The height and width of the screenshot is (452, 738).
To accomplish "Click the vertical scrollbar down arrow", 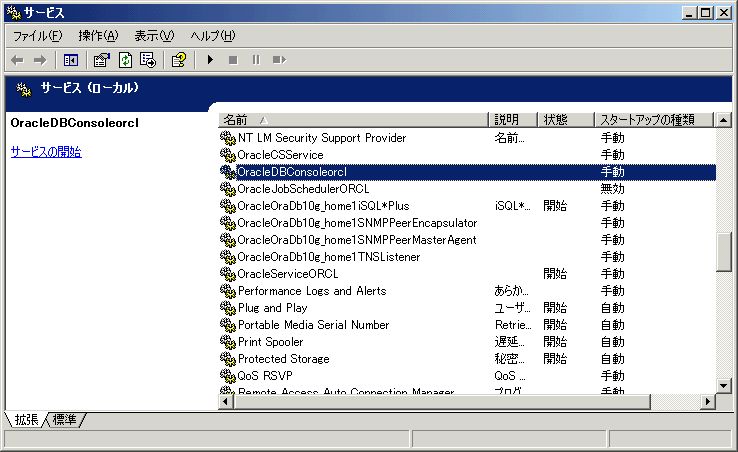I will [723, 386].
